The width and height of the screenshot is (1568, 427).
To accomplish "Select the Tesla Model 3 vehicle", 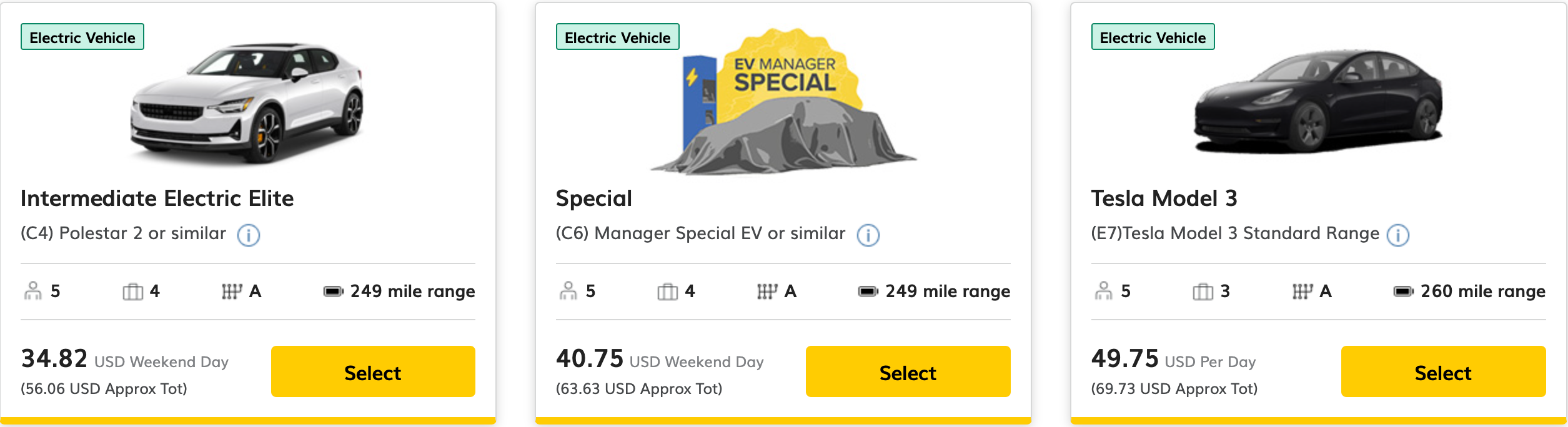I will [x=1442, y=373].
